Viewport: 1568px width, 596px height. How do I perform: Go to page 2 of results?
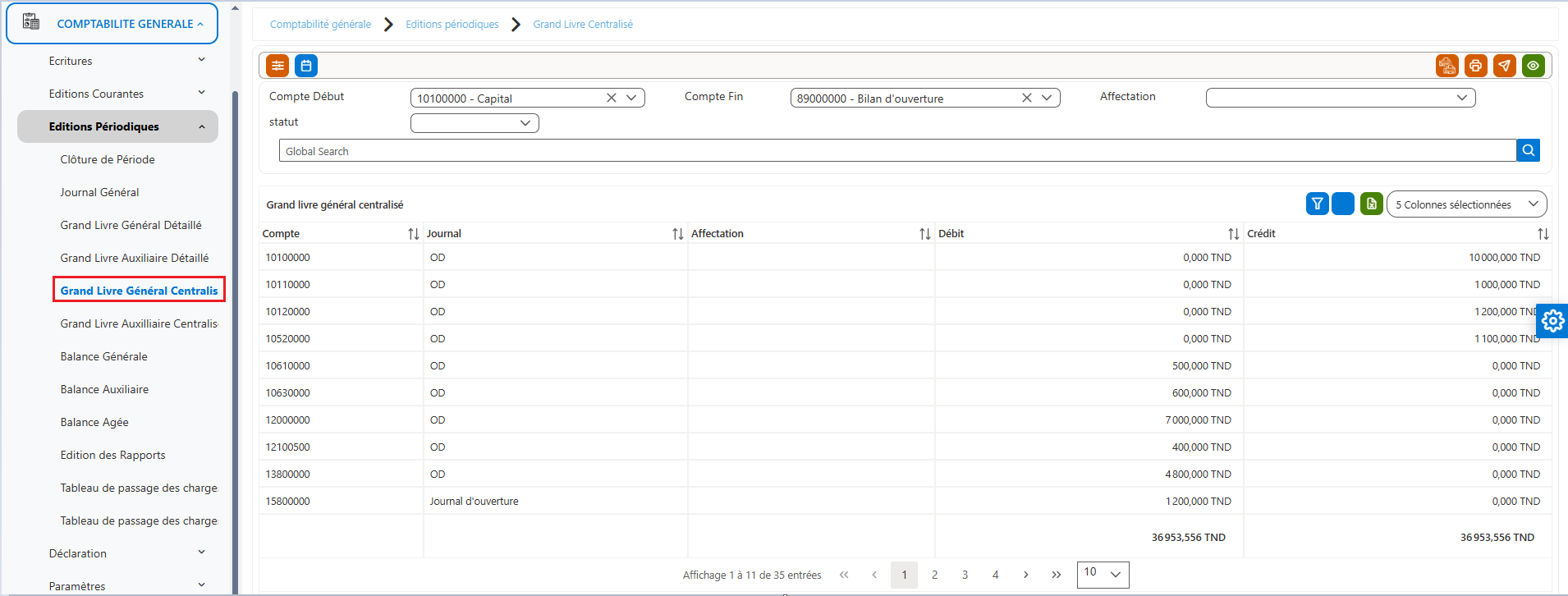pos(934,575)
